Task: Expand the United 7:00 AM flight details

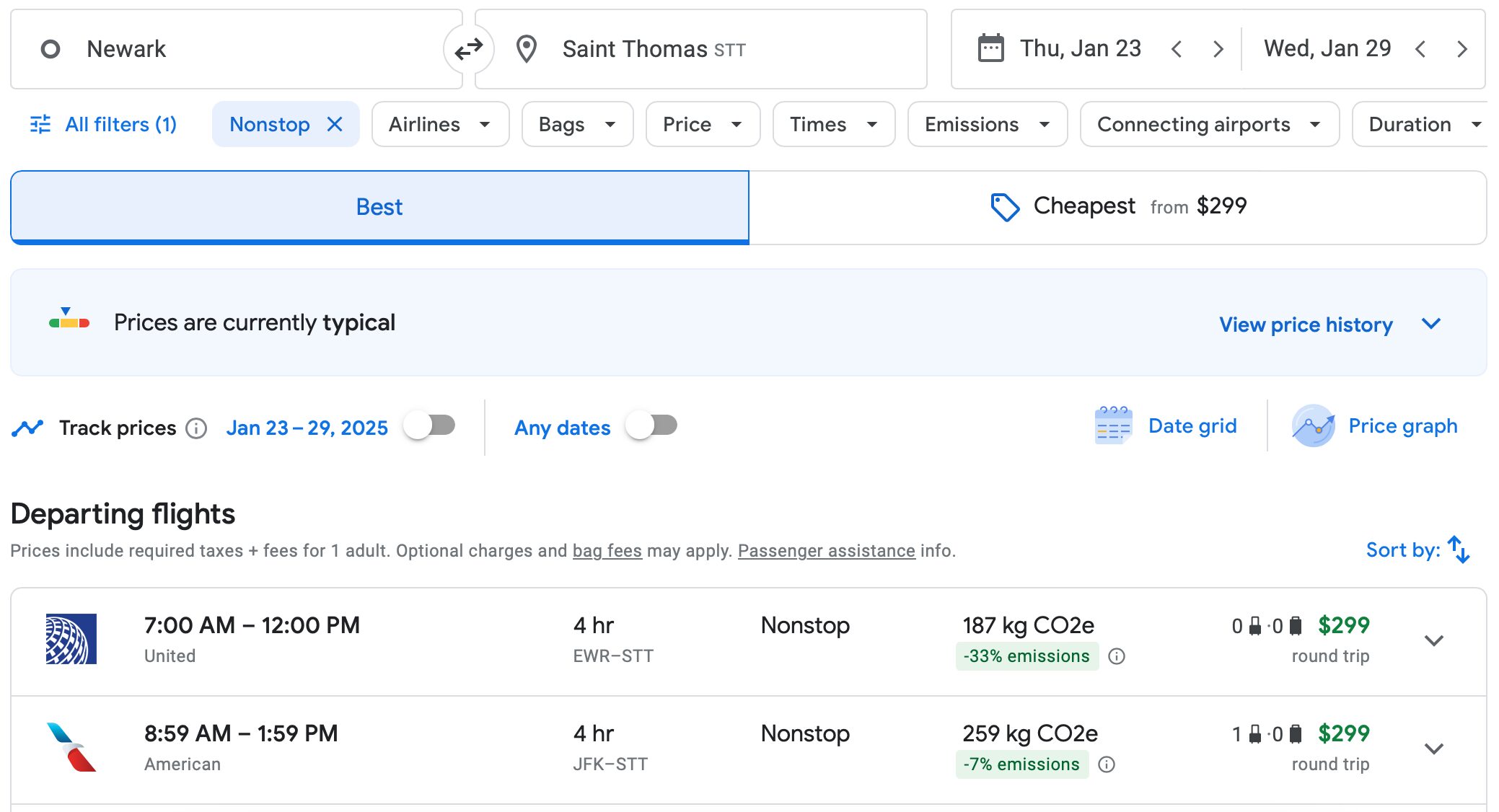Action: (x=1433, y=640)
